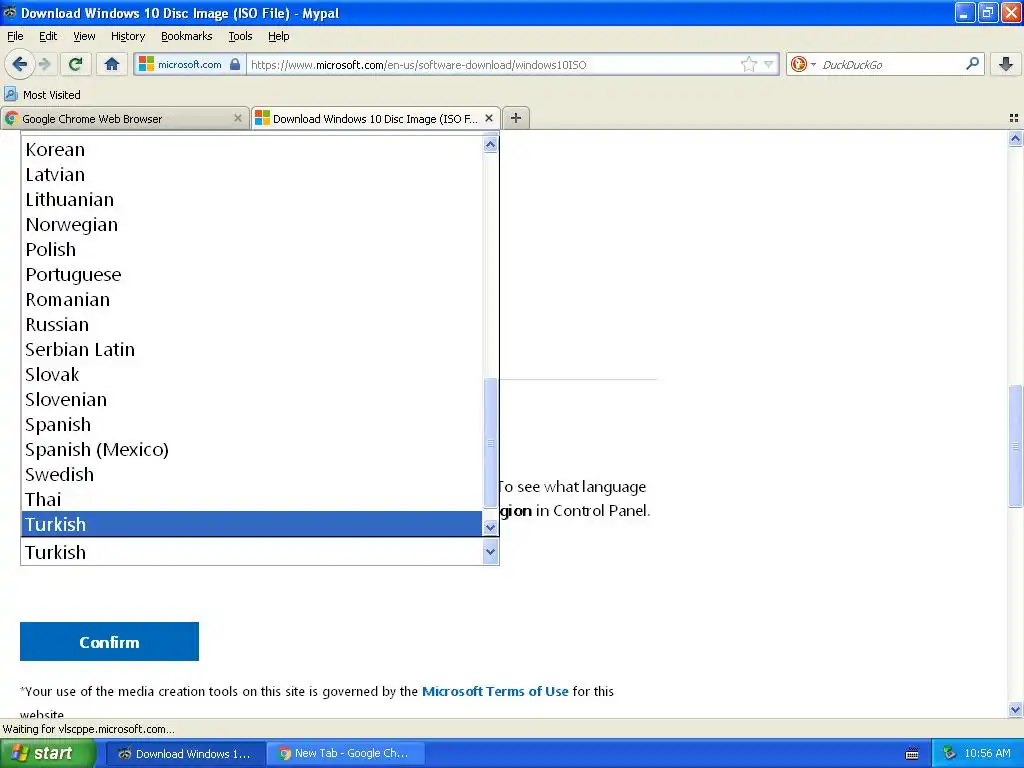Collapse the Turkish language combo box
The image size is (1024, 768).
pos(490,552)
